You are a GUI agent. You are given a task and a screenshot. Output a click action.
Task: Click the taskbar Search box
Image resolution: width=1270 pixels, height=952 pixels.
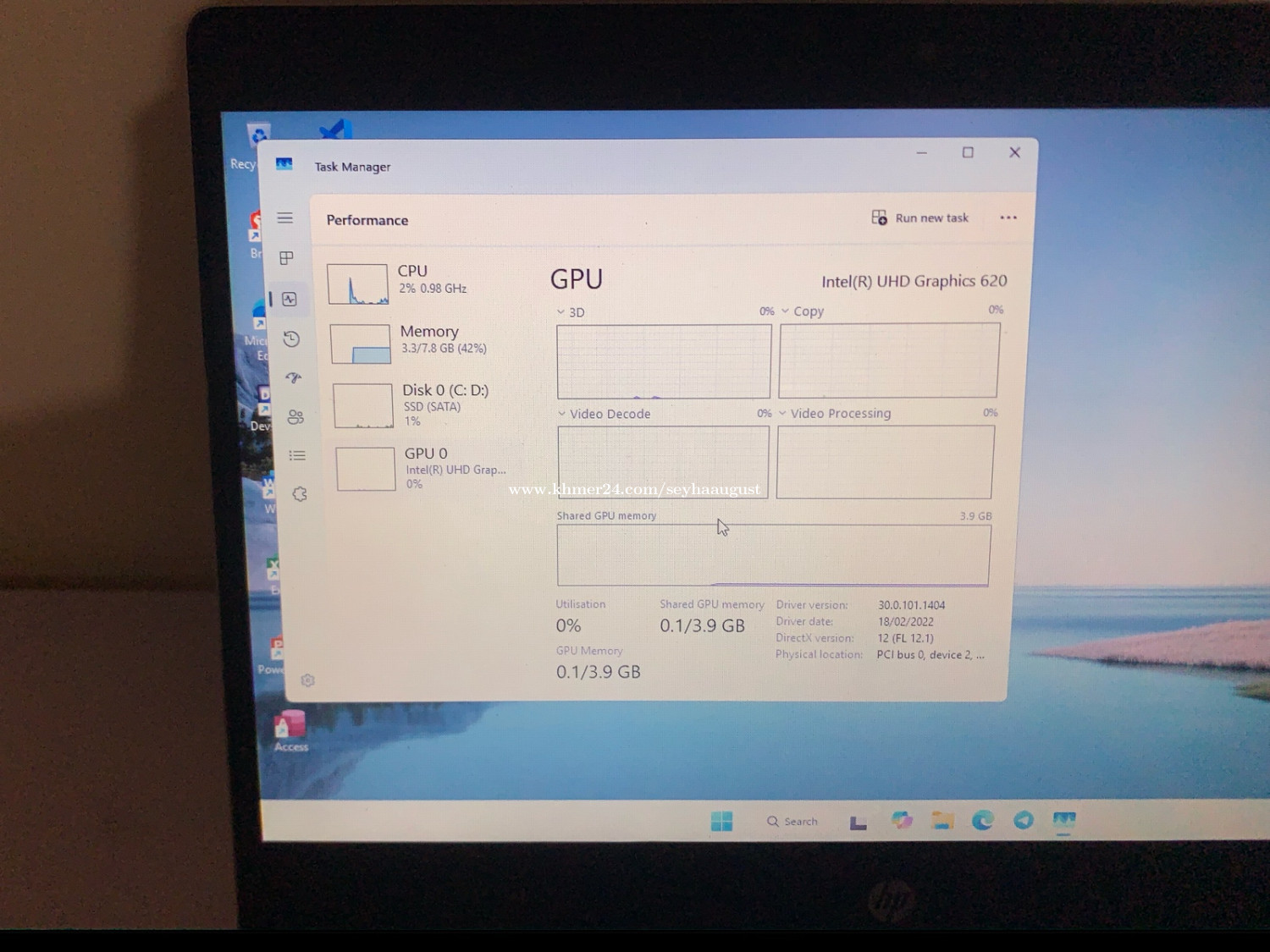pyautogui.click(x=792, y=822)
